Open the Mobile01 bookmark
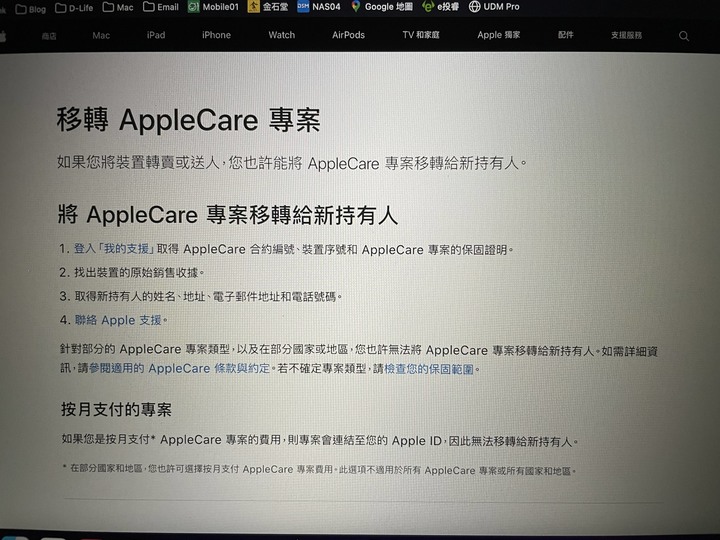Image resolution: width=720 pixels, height=540 pixels. pyautogui.click(x=214, y=7)
